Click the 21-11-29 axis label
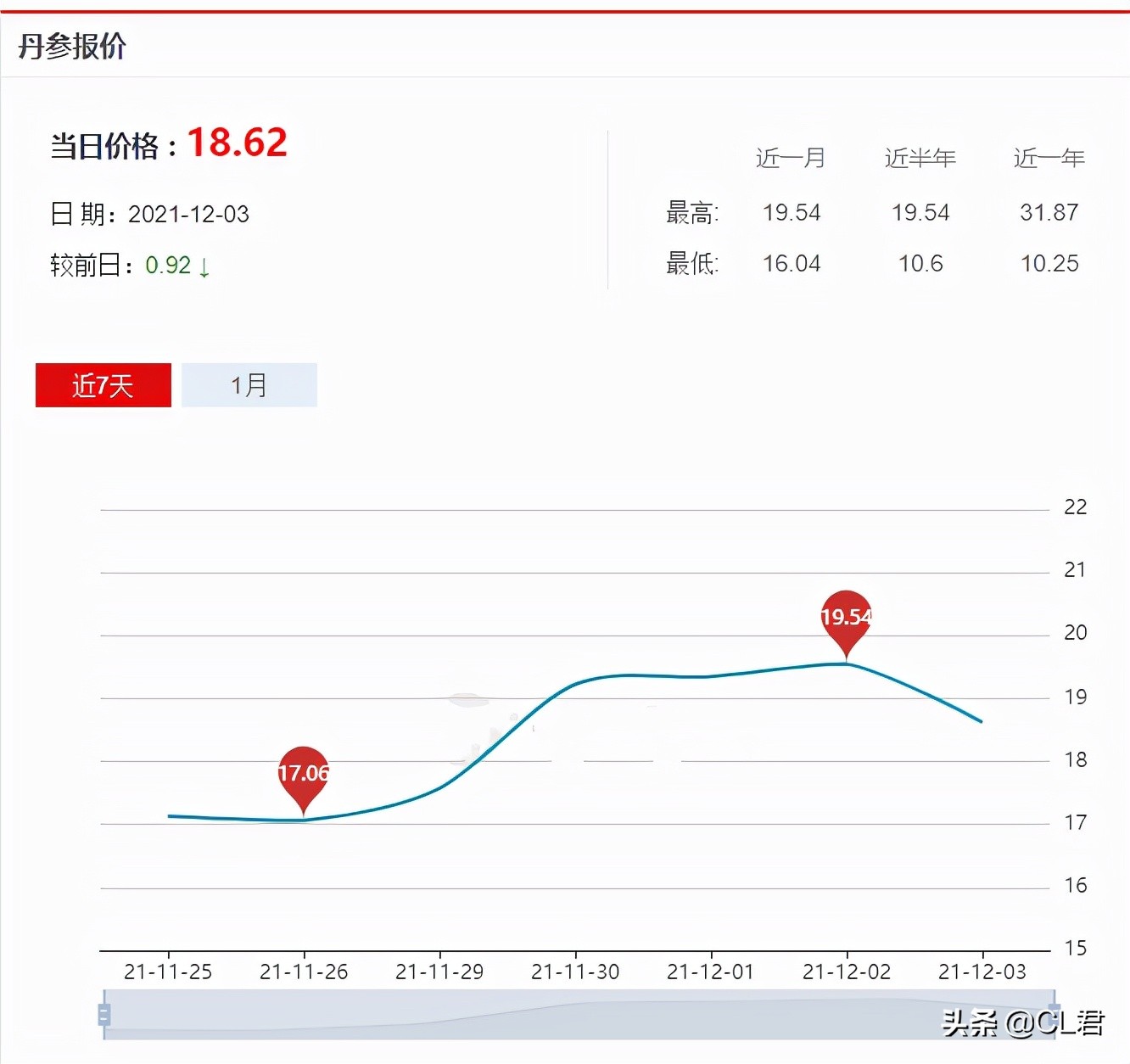Viewport: 1130px width, 1064px height. [439, 972]
